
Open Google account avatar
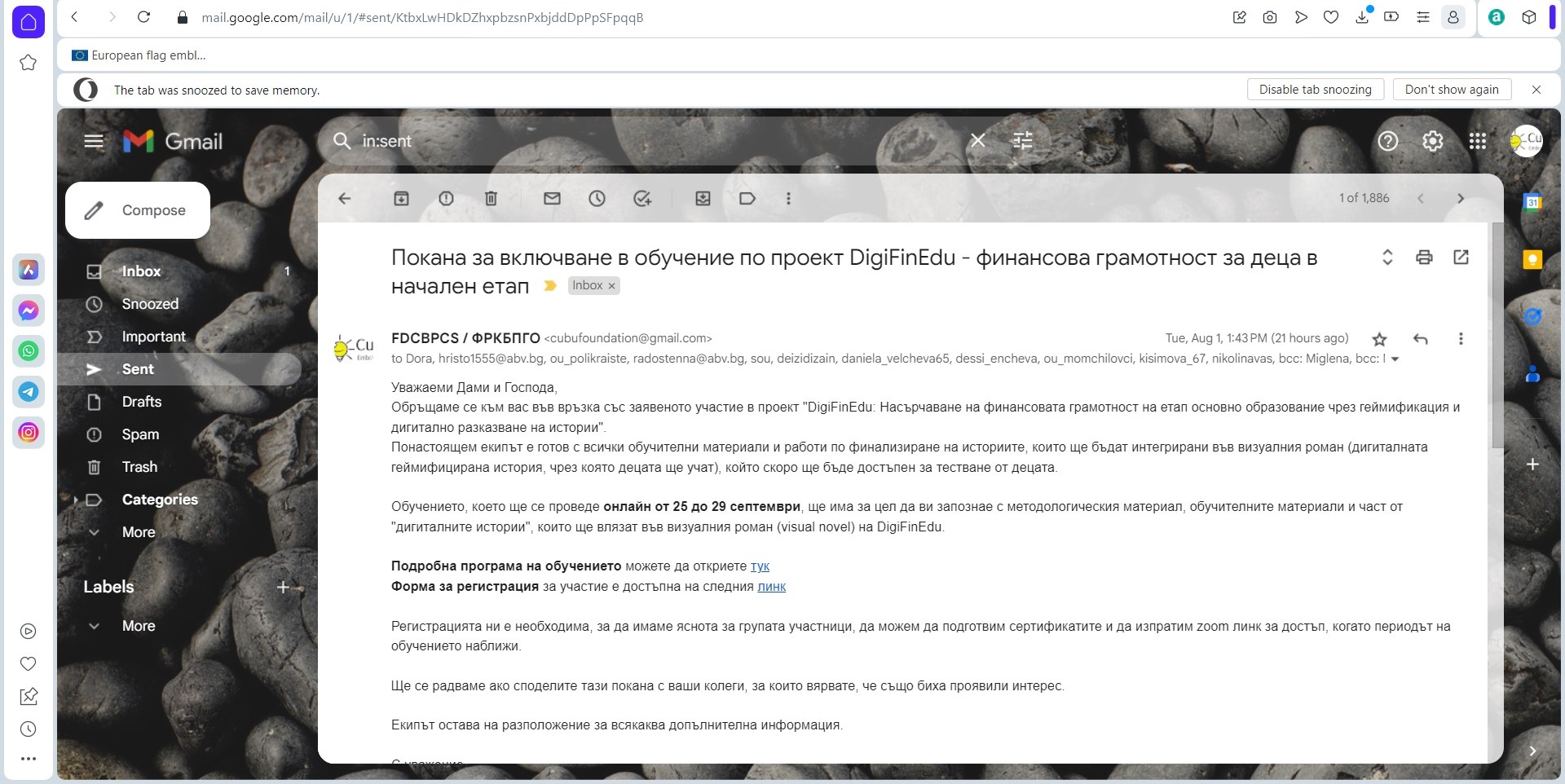[1526, 141]
